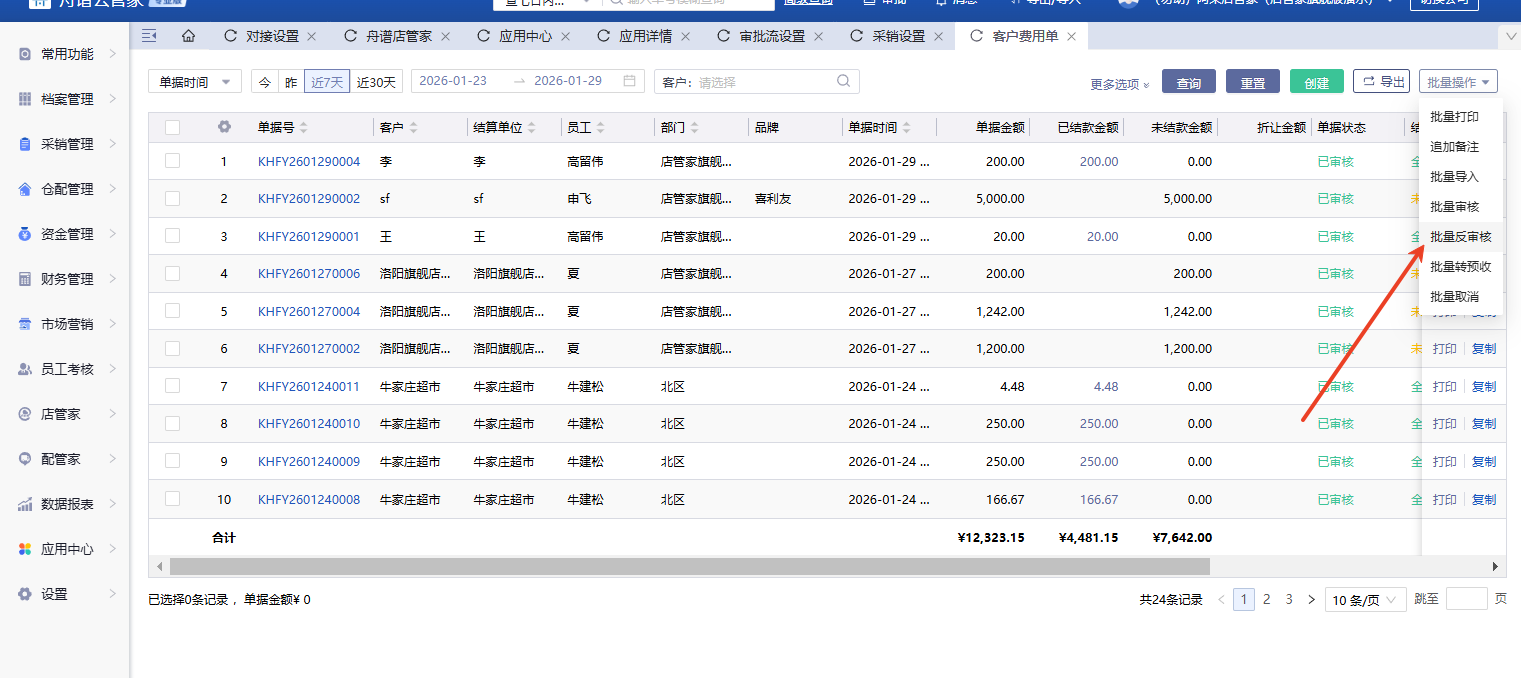Open 资金管理 from the sidebar
Image resolution: width=1521 pixels, height=678 pixels.
[x=67, y=234]
